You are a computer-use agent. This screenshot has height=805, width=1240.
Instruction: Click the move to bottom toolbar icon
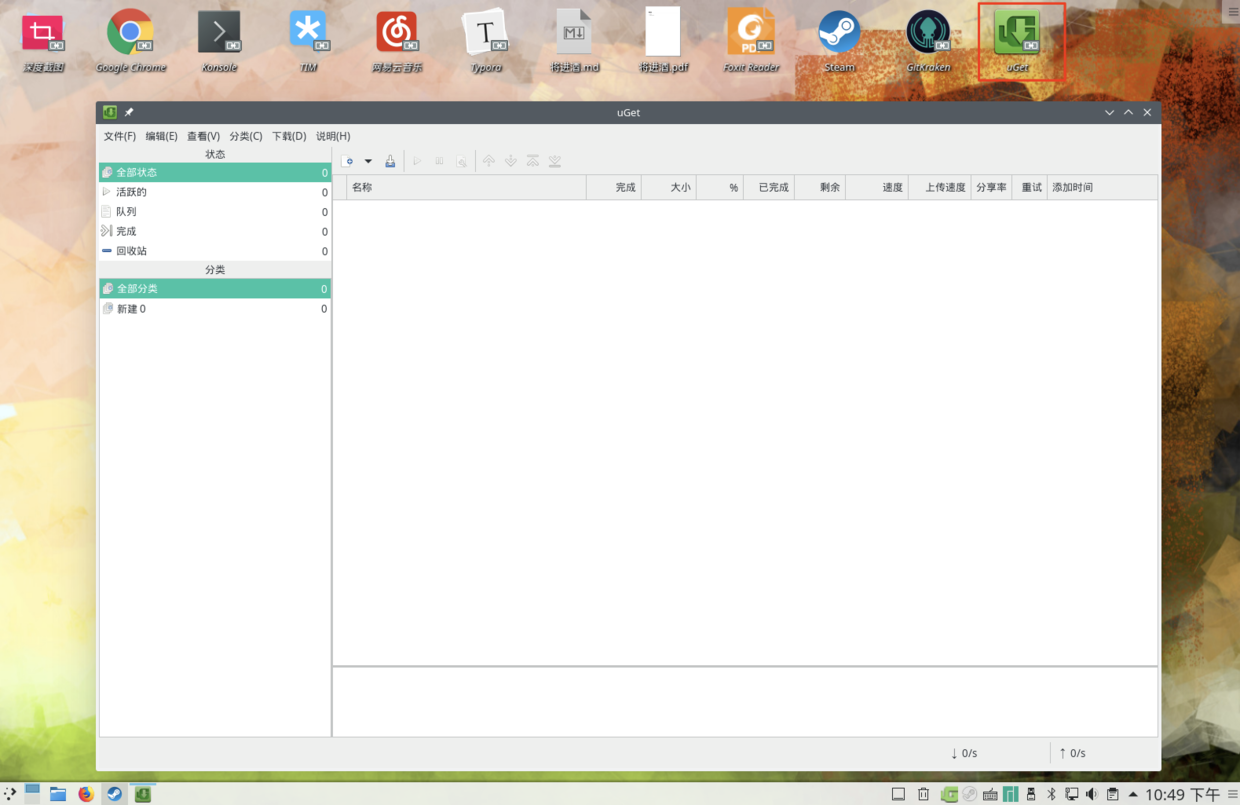555,161
